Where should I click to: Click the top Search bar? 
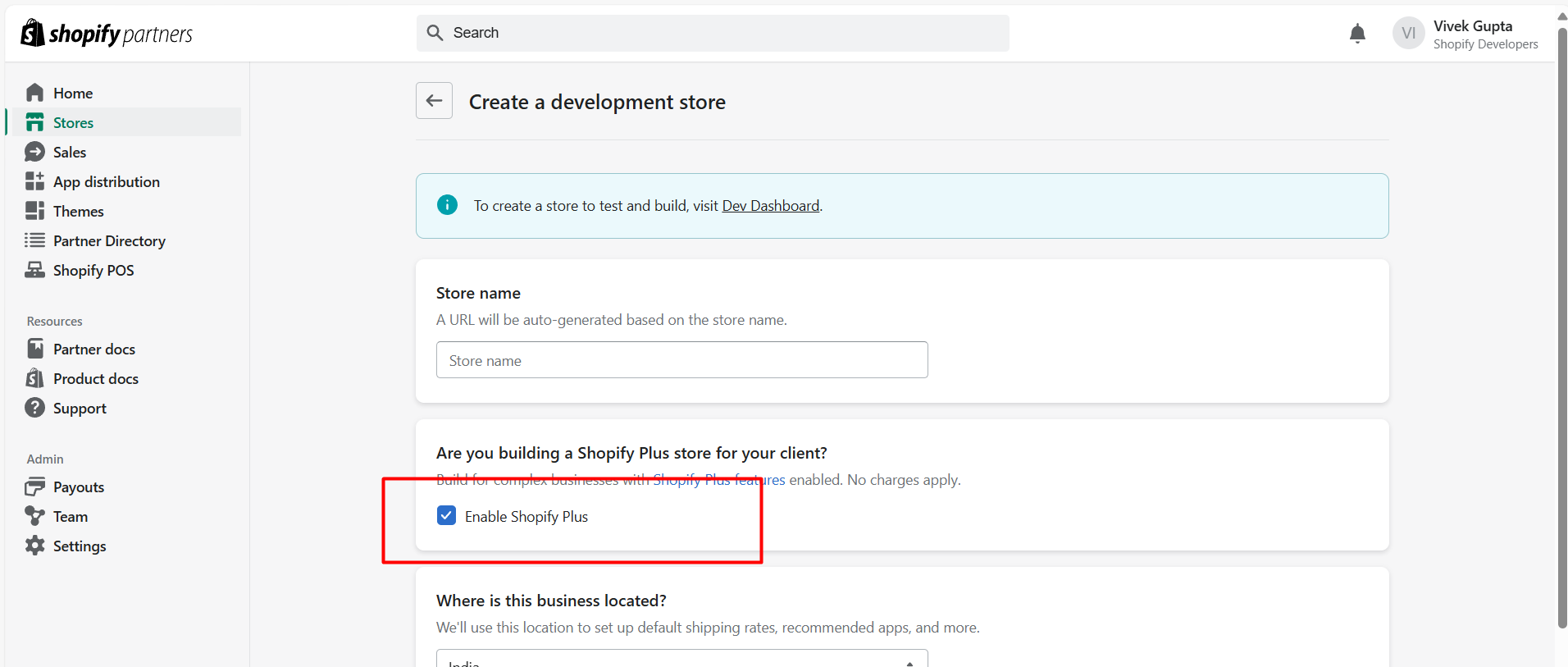[x=712, y=33]
